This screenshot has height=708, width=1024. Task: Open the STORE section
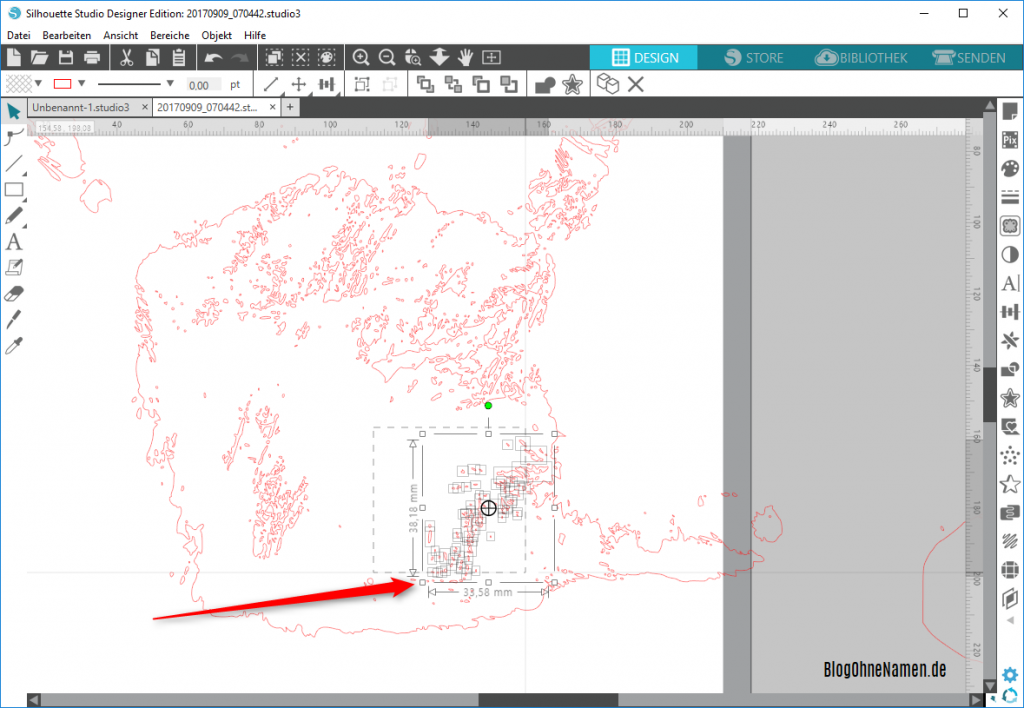click(754, 58)
